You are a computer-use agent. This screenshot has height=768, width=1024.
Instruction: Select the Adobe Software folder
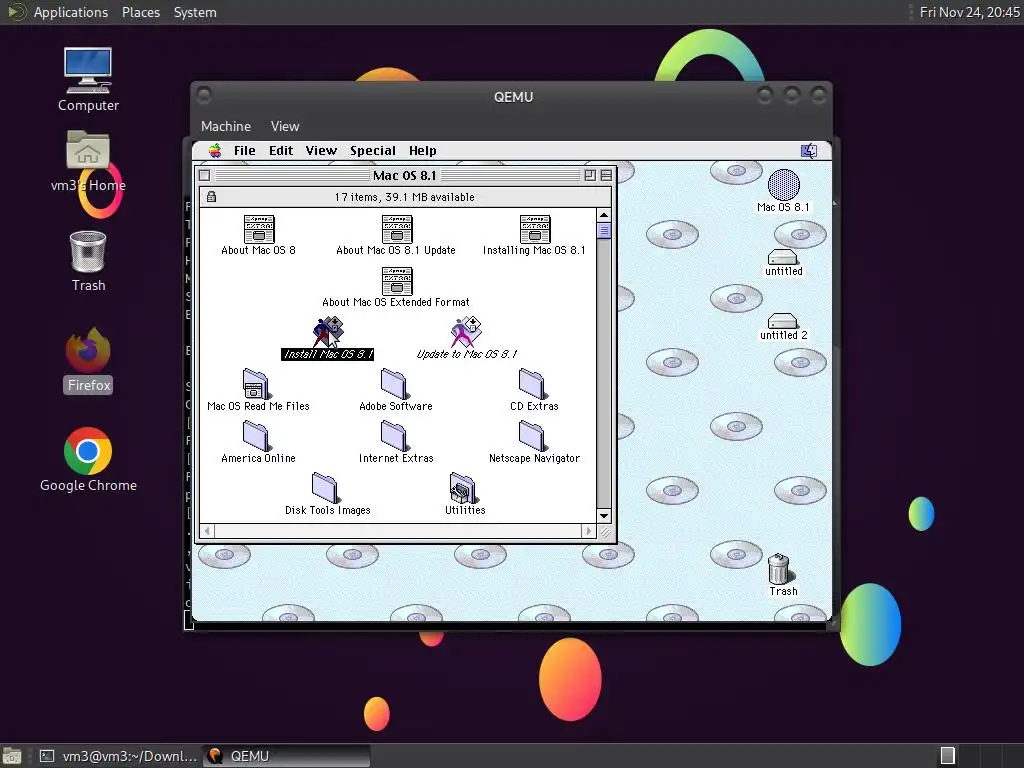pyautogui.click(x=394, y=384)
